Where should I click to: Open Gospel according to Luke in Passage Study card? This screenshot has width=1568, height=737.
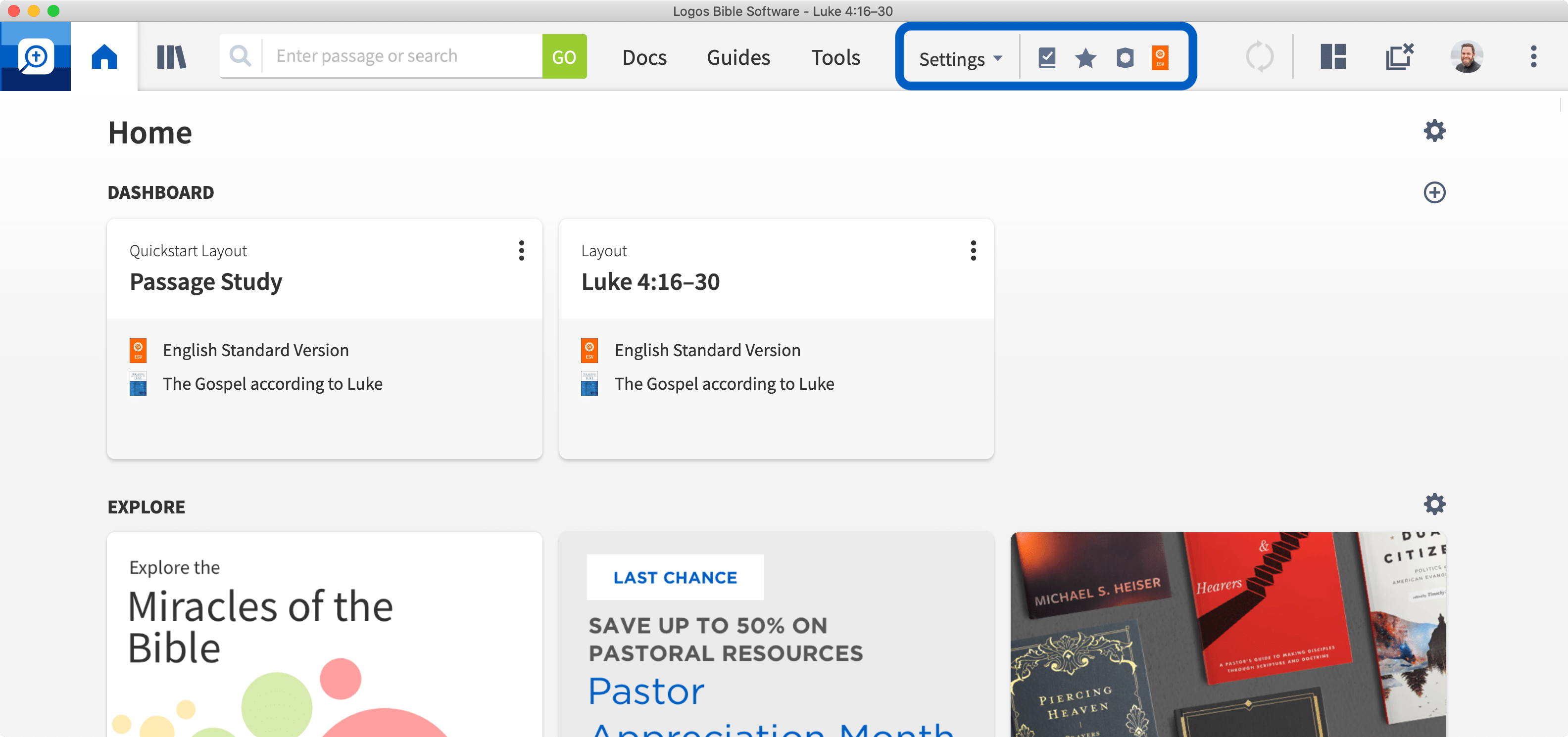pos(273,384)
